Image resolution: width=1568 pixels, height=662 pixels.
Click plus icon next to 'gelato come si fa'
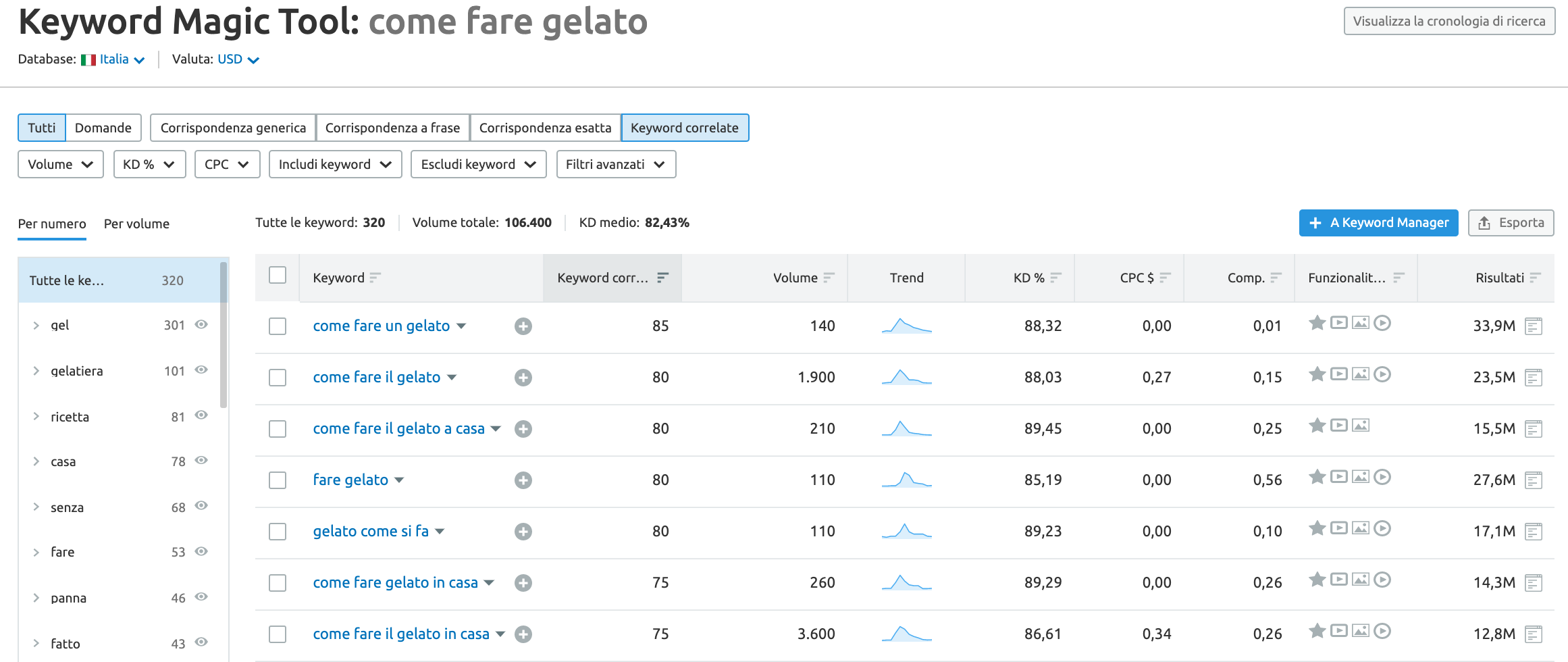[523, 532]
